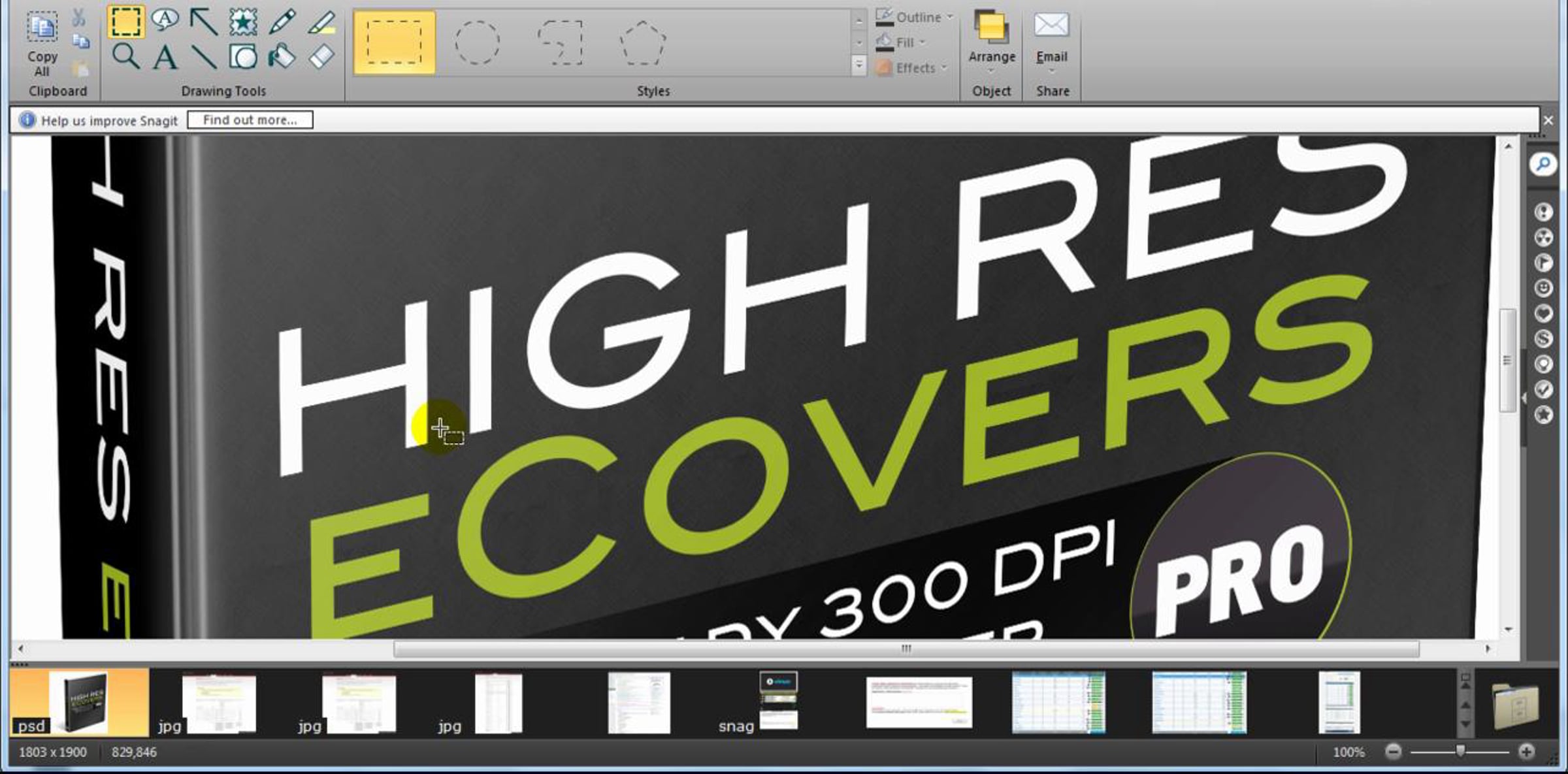Pick the Pen tool
1568x774 pixels.
coord(282,21)
